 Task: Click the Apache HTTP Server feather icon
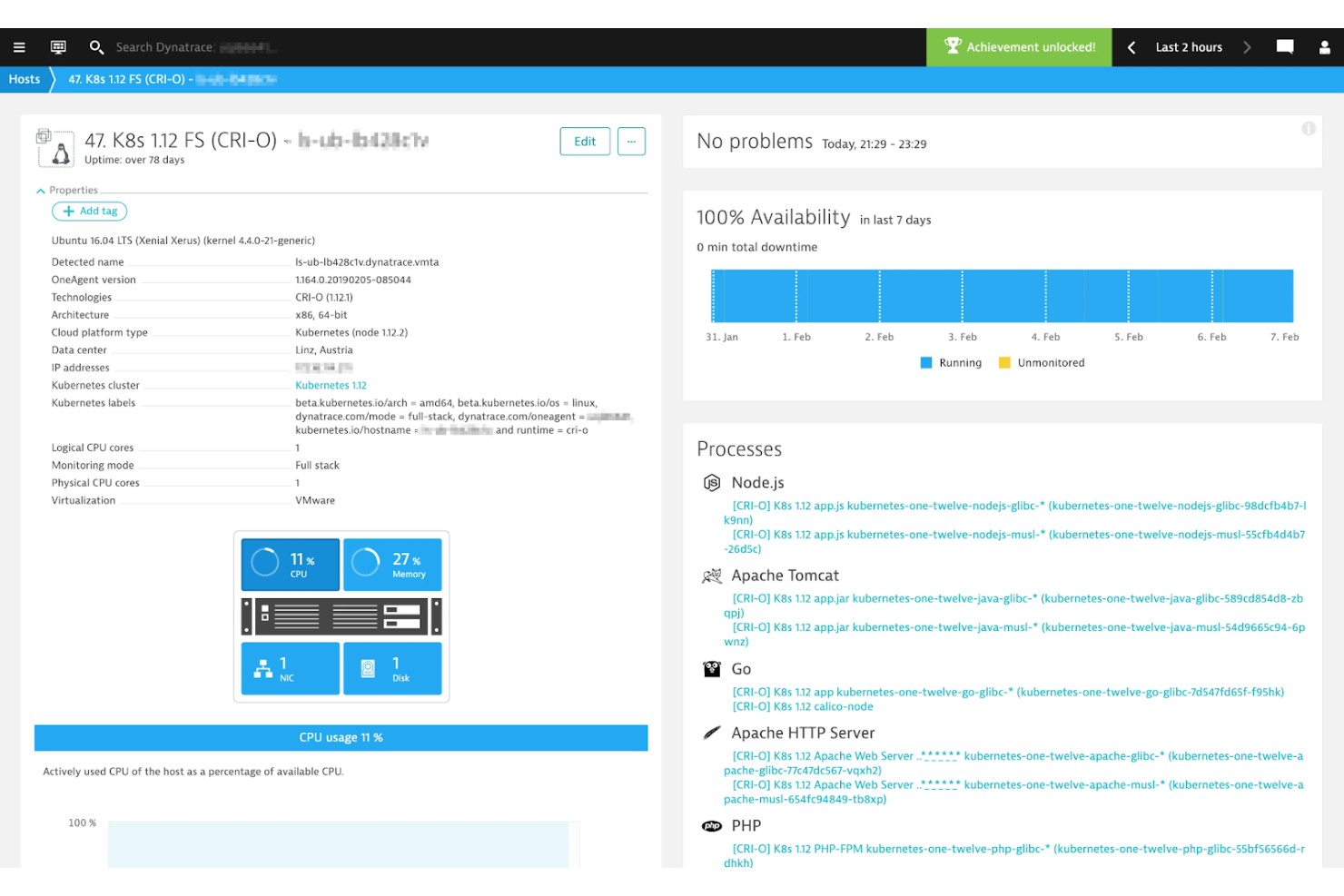(712, 733)
